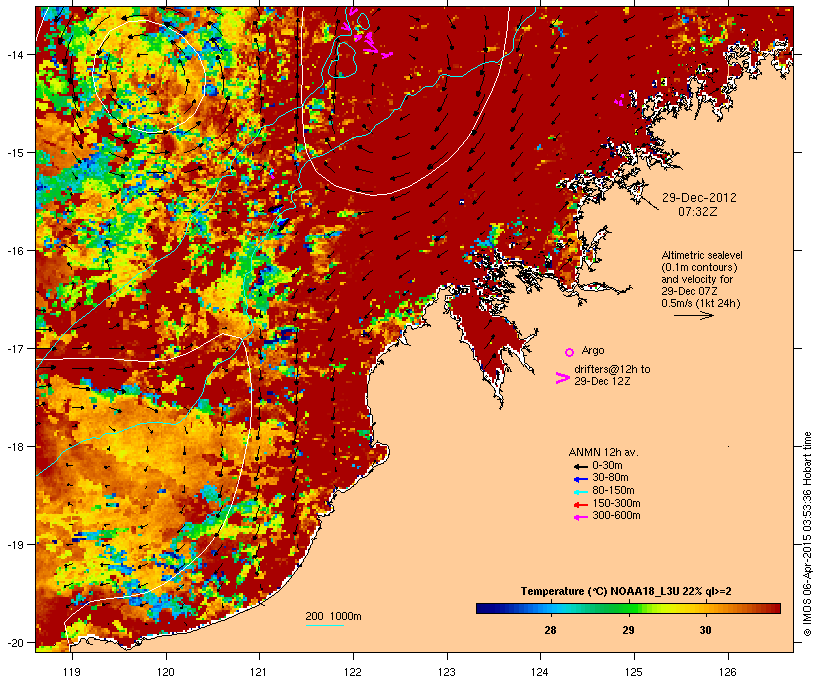820x680 pixels.
Task: Click the latitude axis label -18
Action: tap(14, 447)
